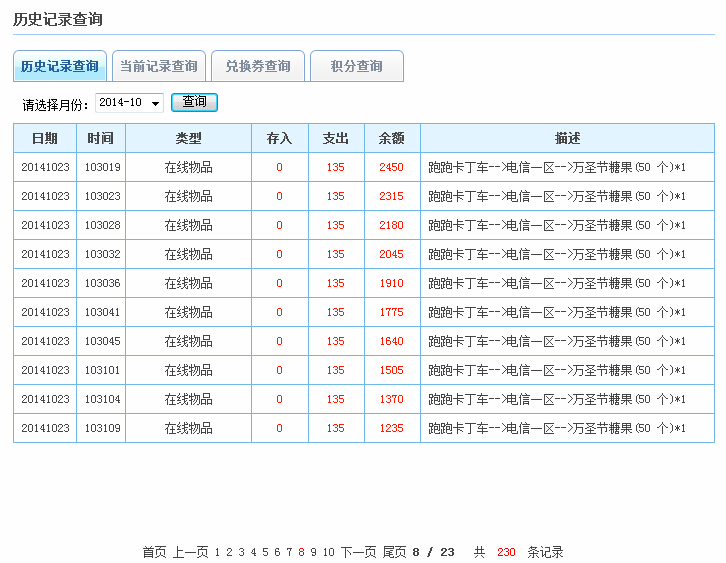Open page 7 in pagination
Viewport: 726px width, 563px height.
click(289, 552)
